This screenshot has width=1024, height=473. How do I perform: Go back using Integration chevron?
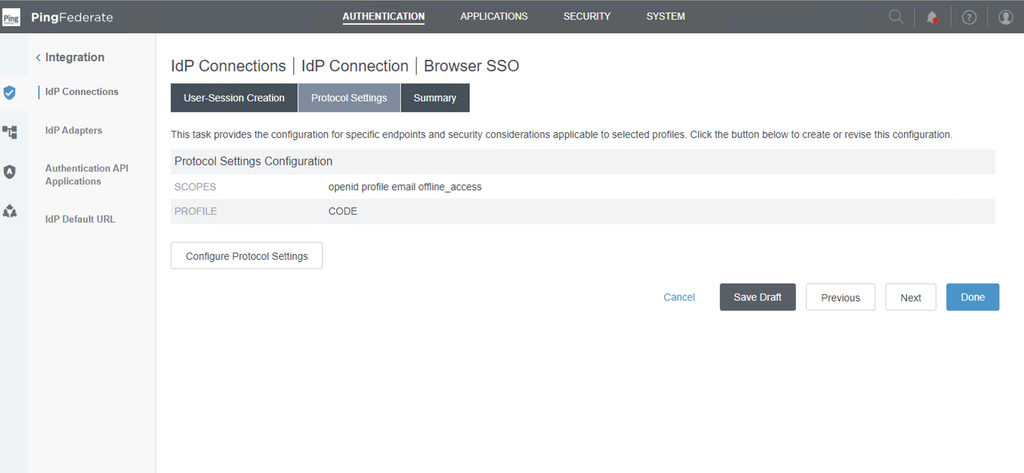coord(38,57)
